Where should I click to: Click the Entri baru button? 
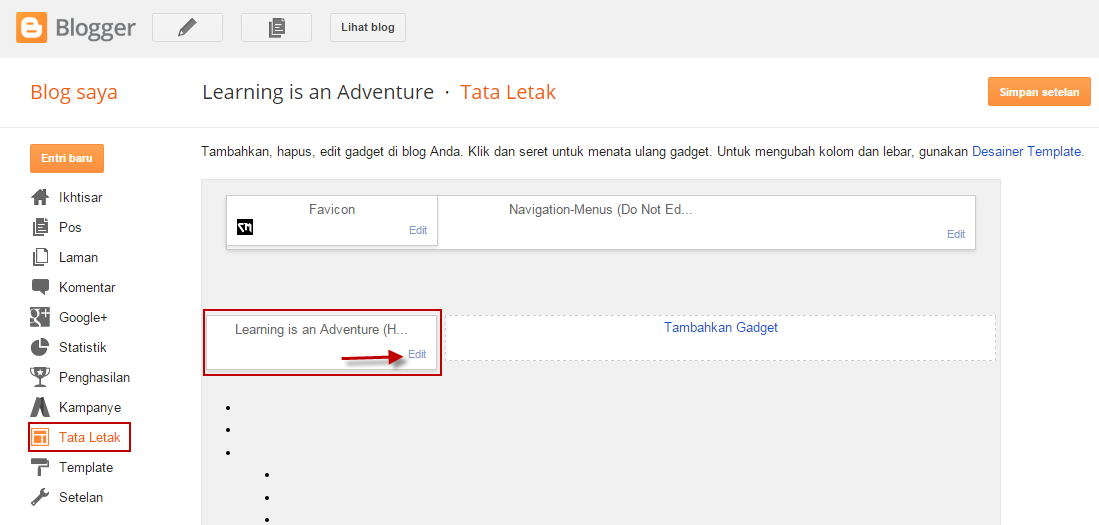(67, 159)
